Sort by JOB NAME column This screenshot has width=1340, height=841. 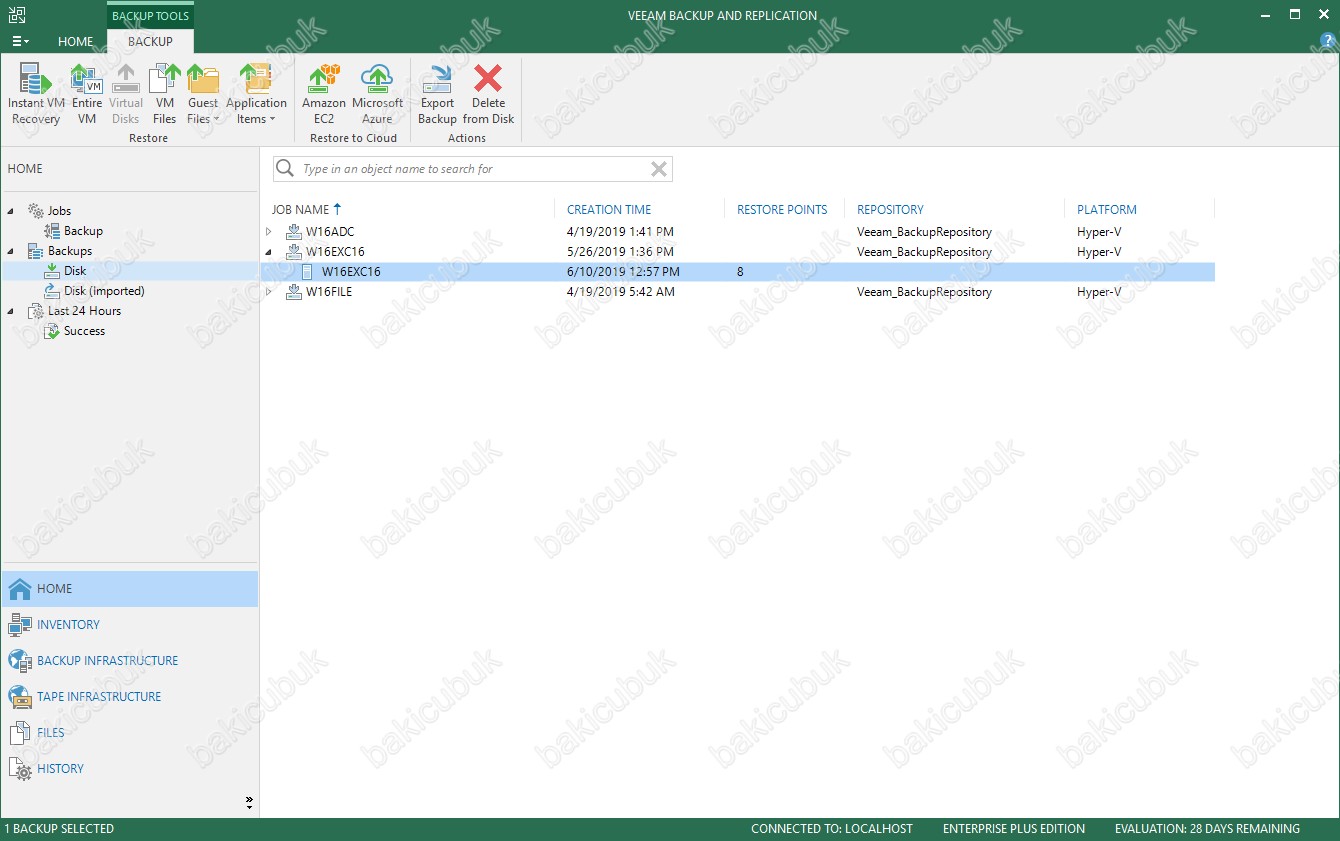click(x=300, y=210)
